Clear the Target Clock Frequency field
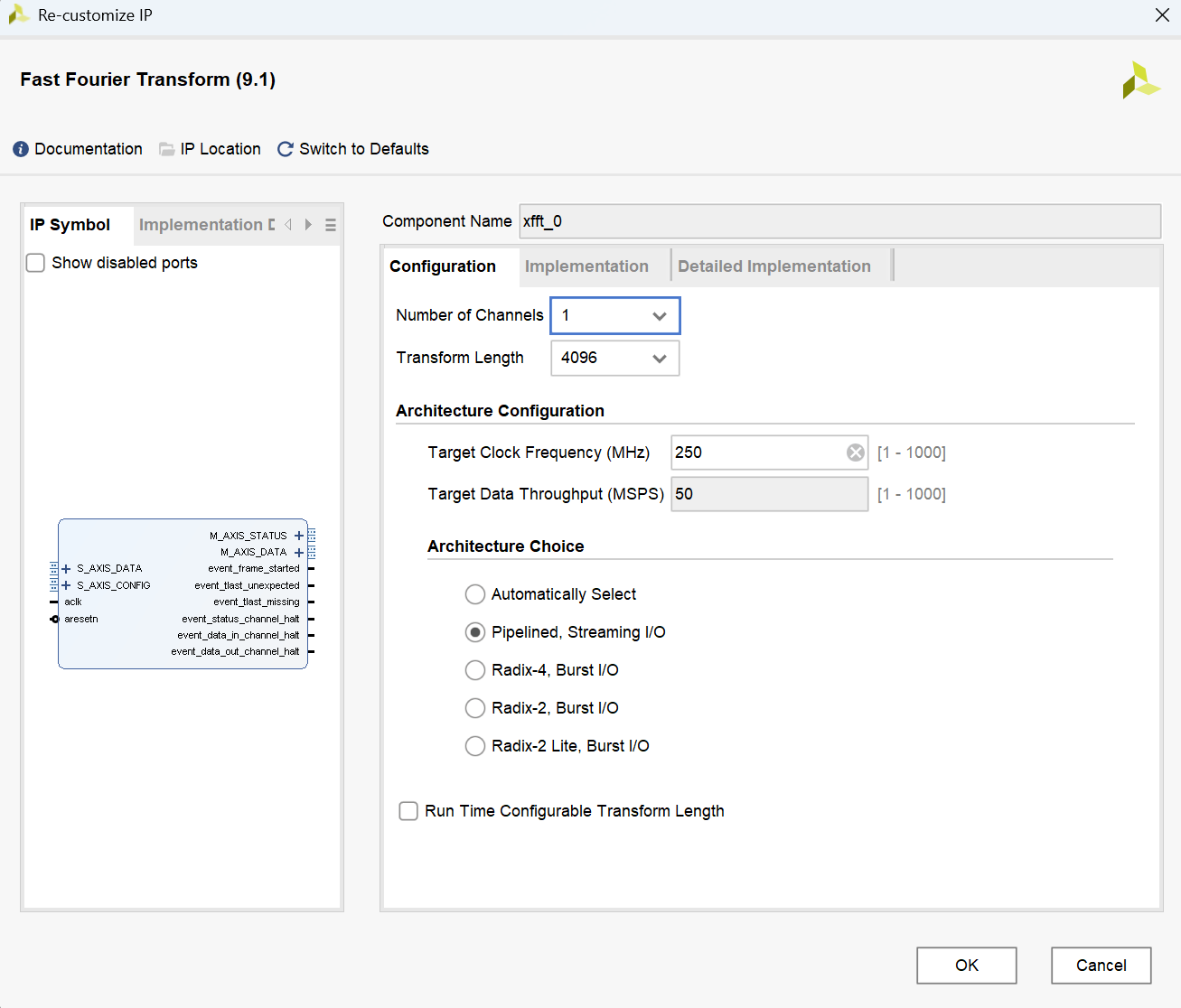 [x=856, y=453]
